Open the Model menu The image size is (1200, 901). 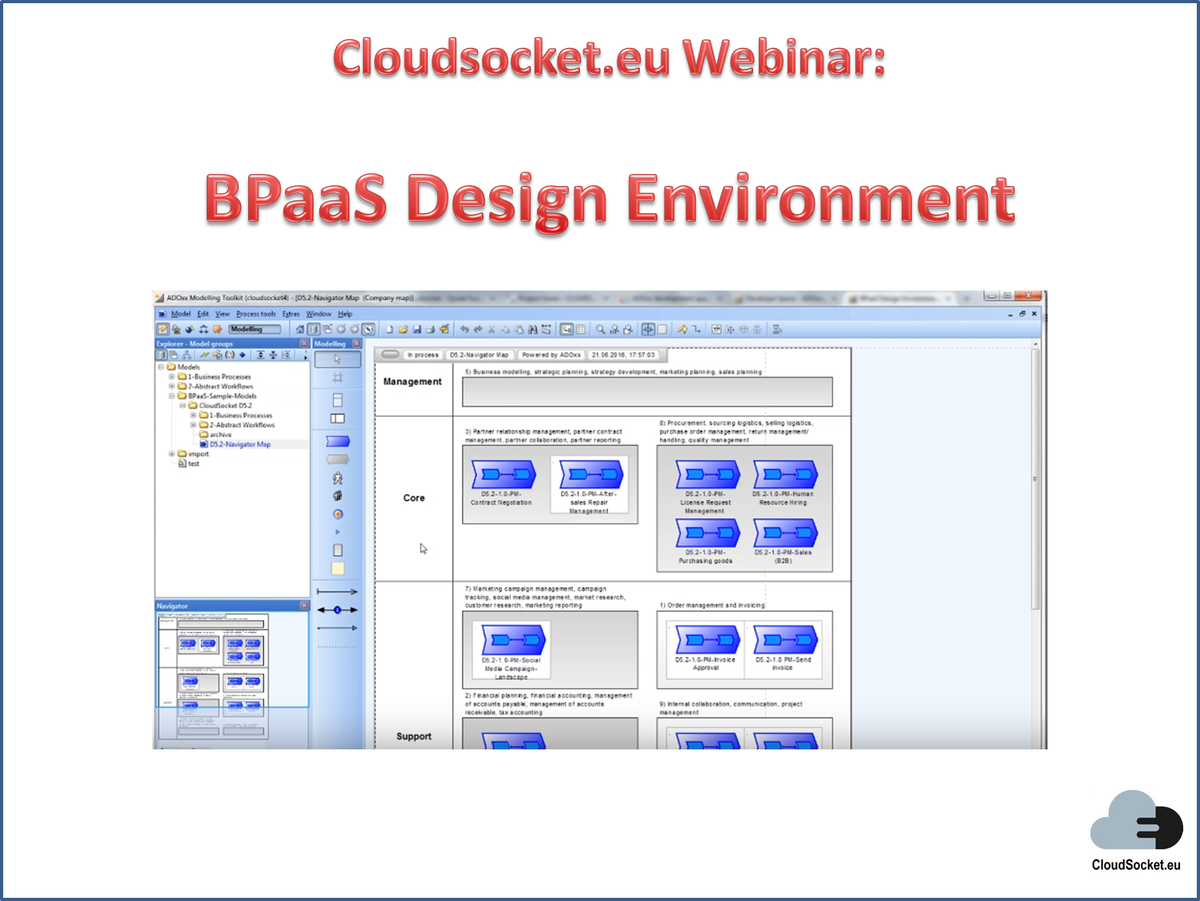tap(180, 314)
